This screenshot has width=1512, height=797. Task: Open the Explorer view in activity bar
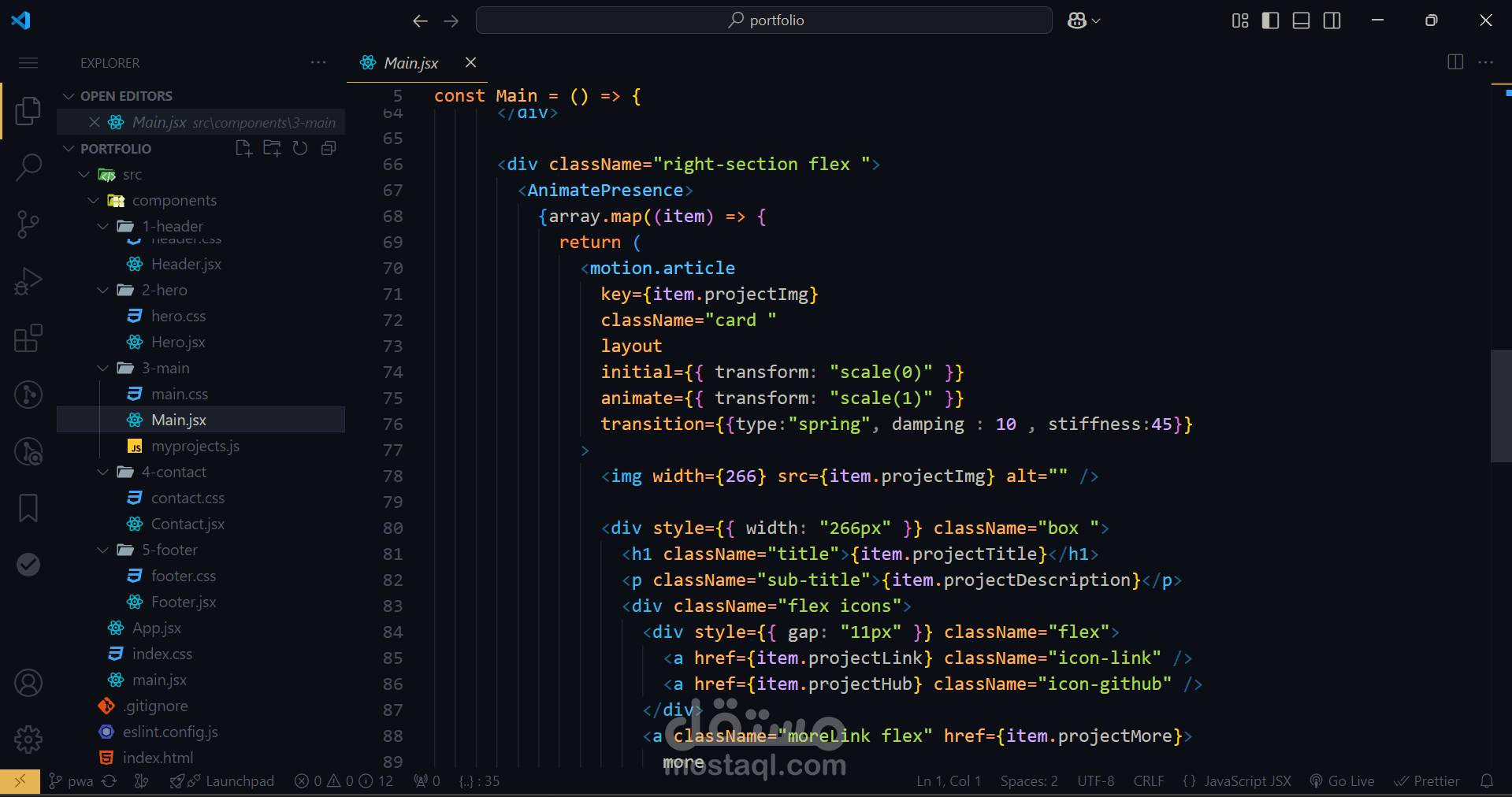(x=28, y=110)
